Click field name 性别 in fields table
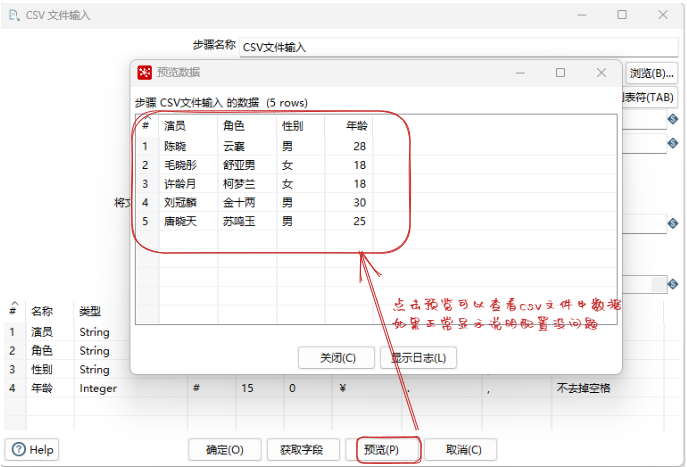 coord(42,369)
